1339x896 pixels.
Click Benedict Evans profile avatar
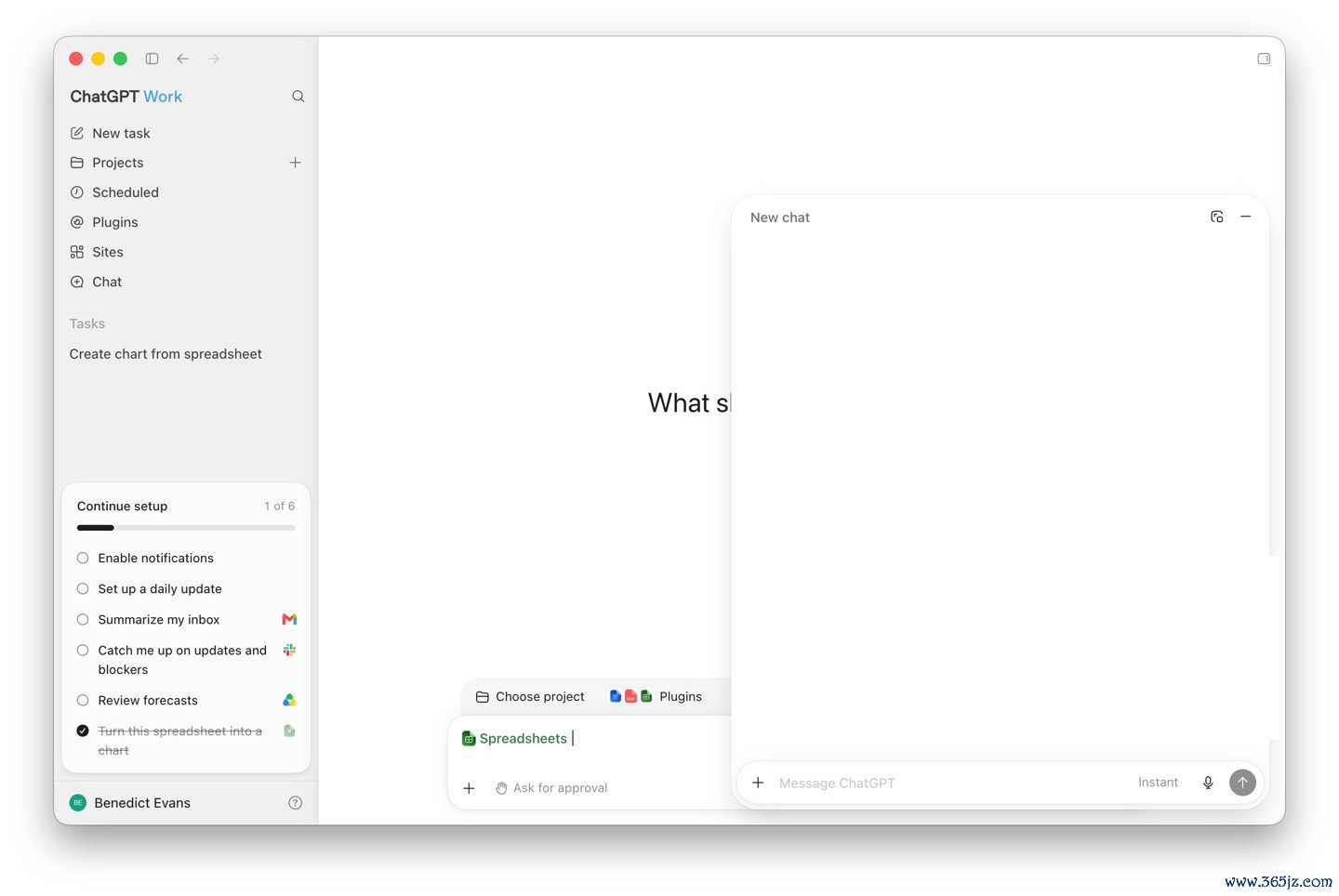(x=78, y=803)
